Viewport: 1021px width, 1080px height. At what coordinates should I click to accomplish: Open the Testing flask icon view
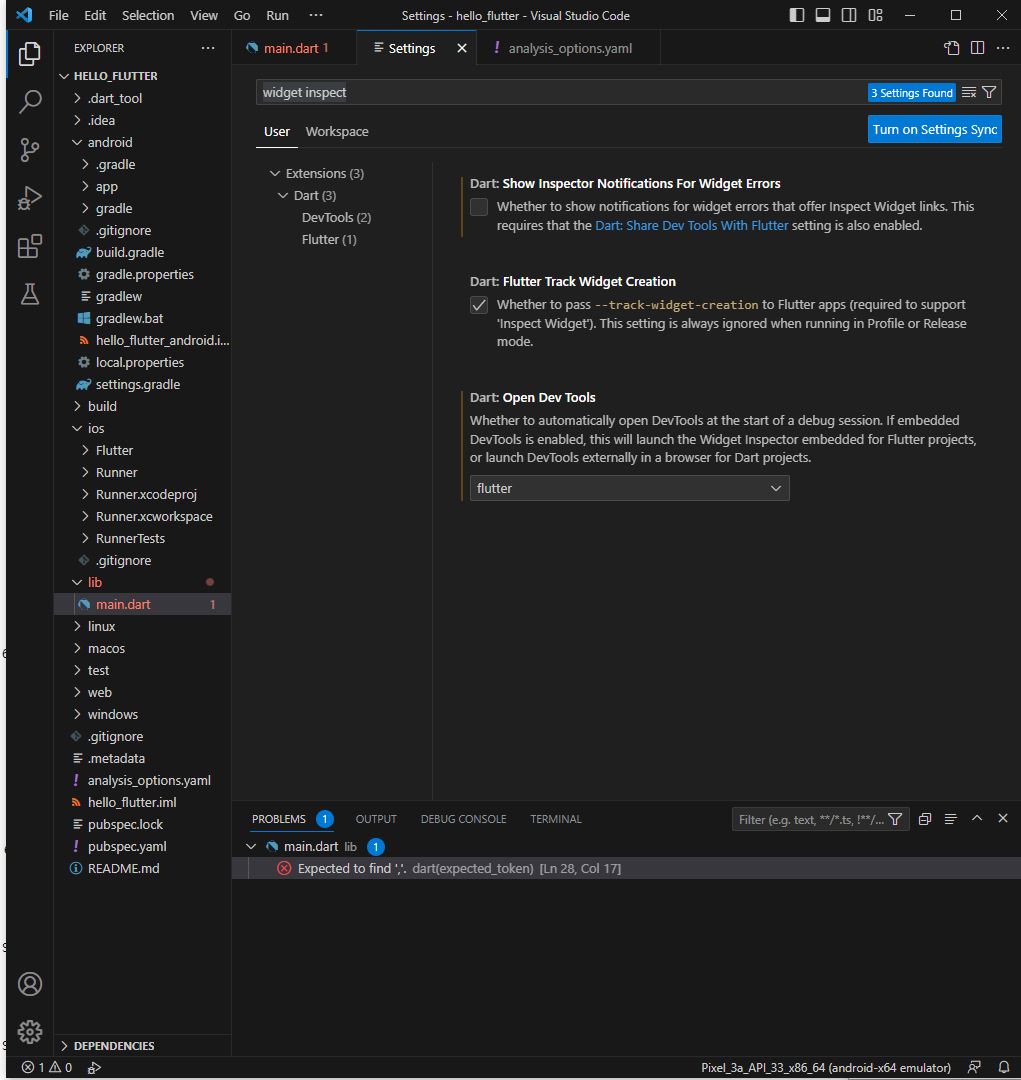30,294
